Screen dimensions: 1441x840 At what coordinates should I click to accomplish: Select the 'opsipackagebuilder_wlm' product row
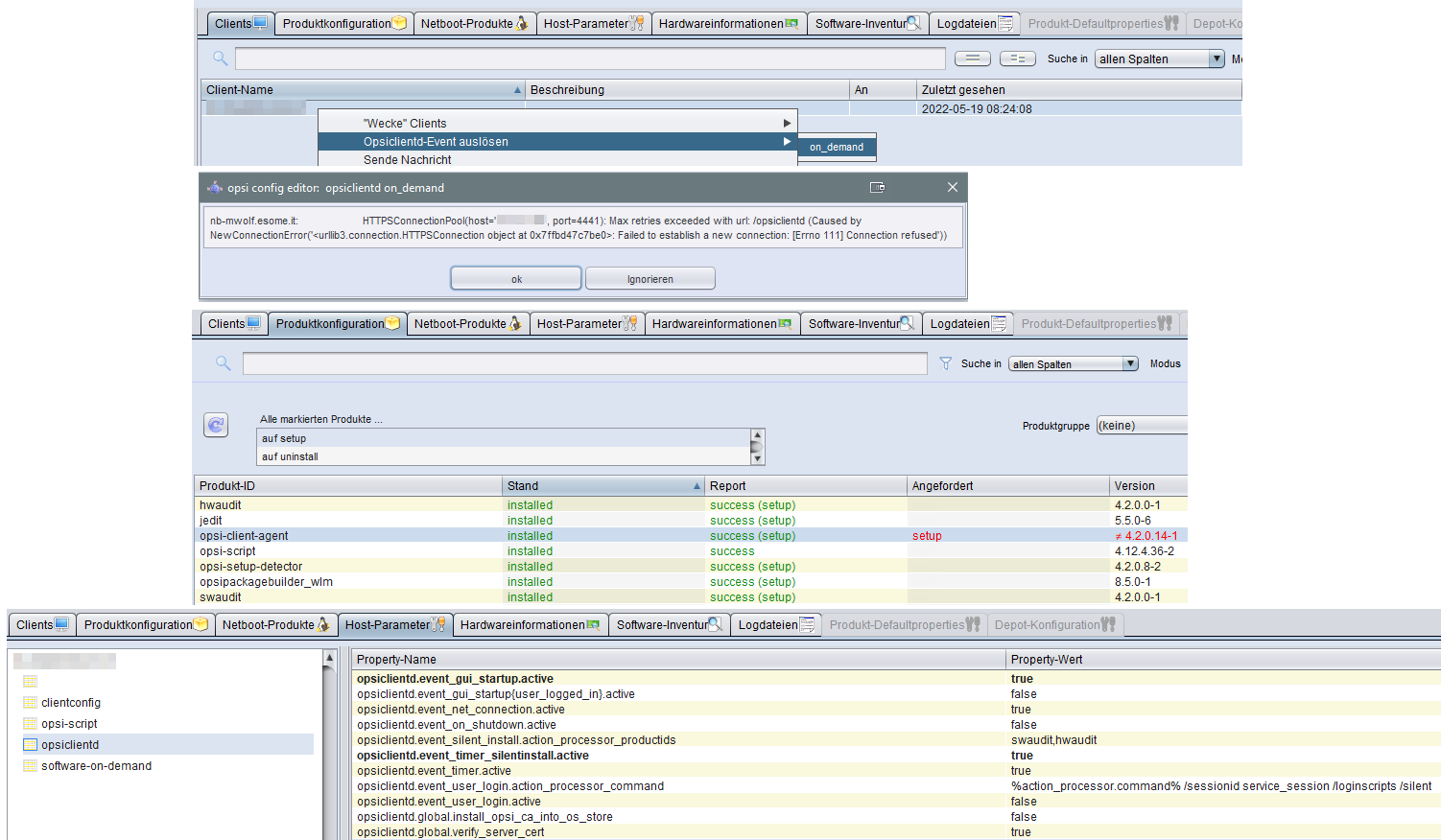click(691, 582)
